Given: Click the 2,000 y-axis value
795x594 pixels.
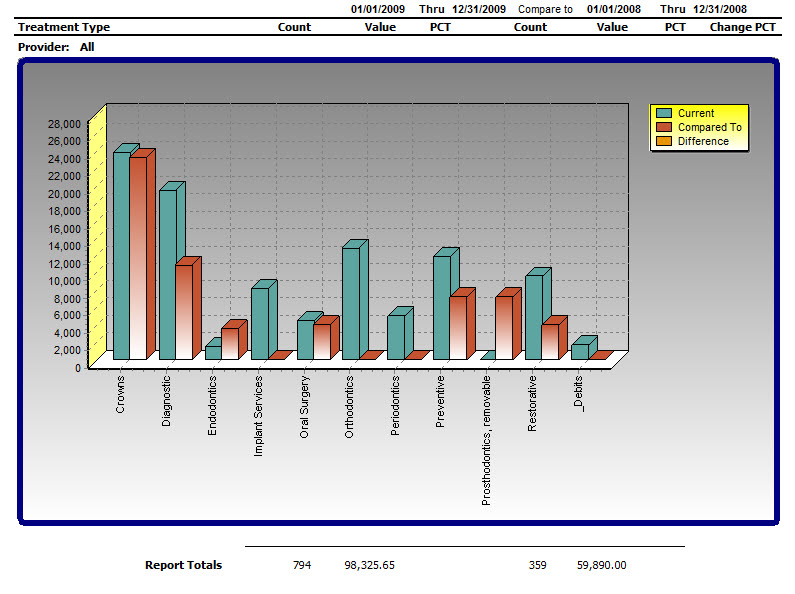Looking at the screenshot, I should pyautogui.click(x=67, y=350).
